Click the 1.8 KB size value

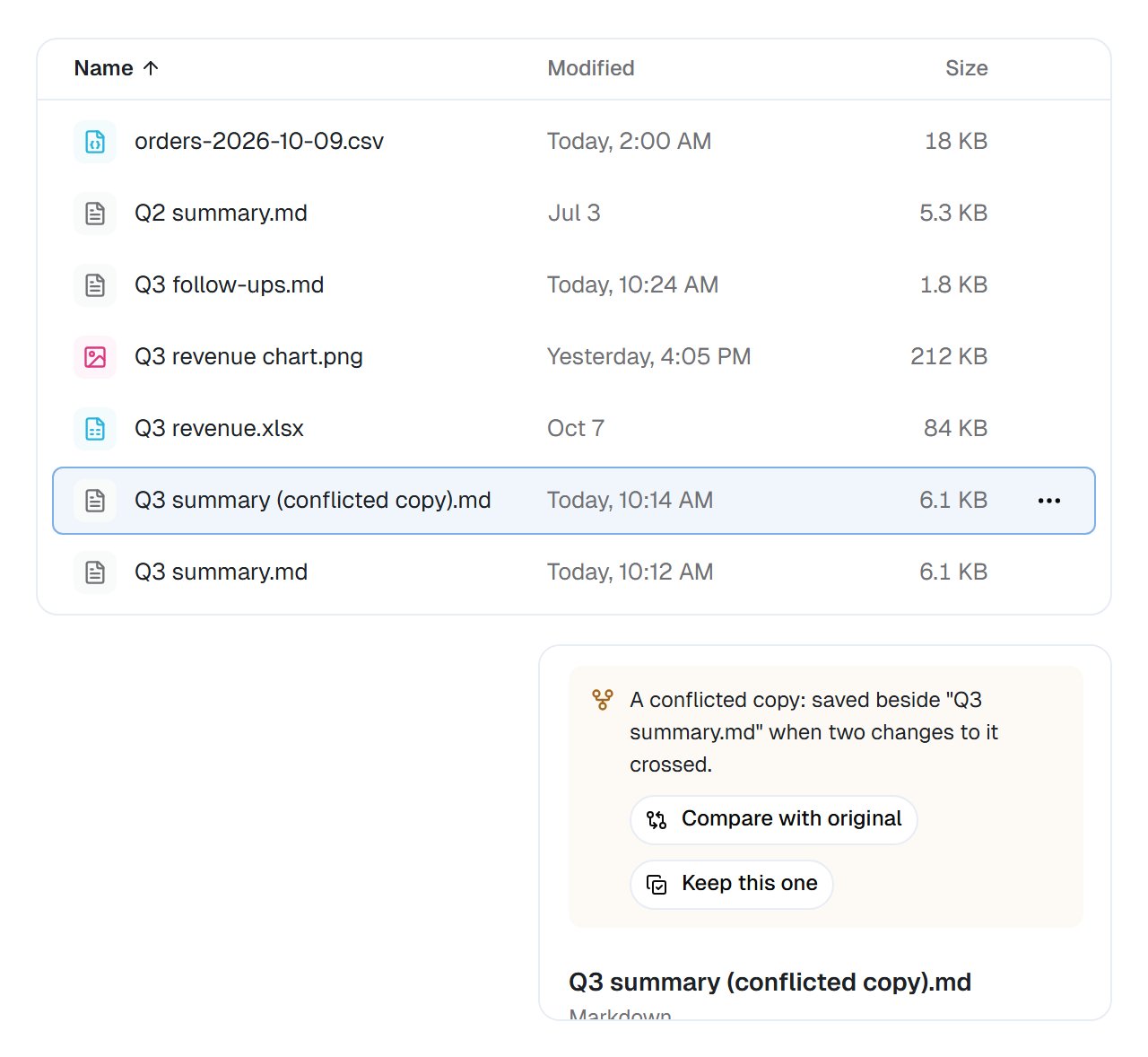[953, 285]
